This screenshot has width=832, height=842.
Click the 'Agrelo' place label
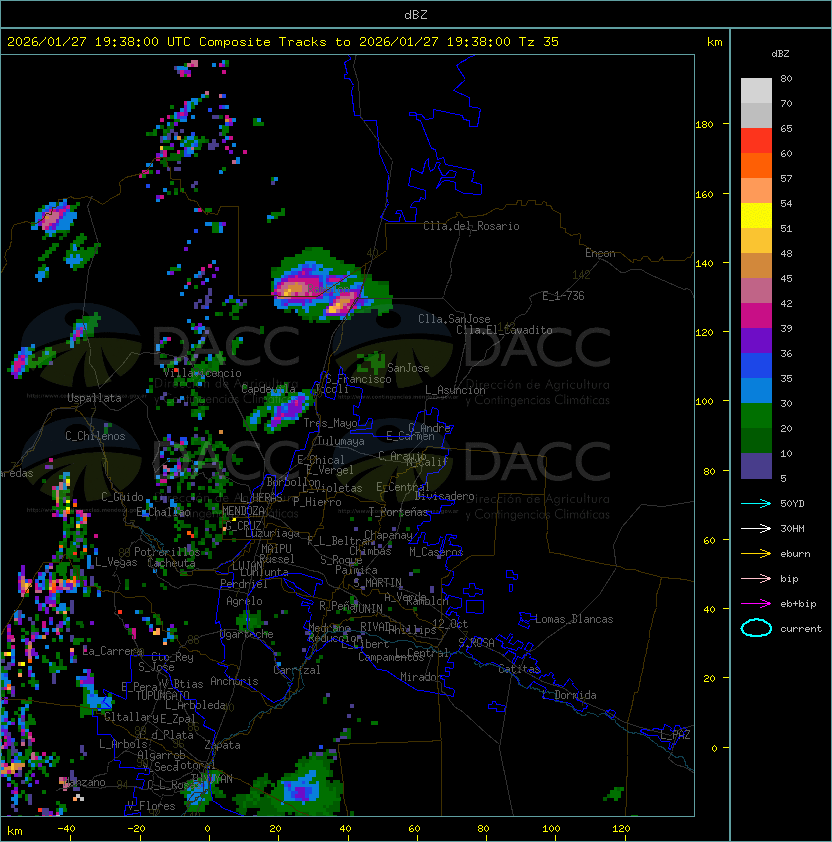244,601
